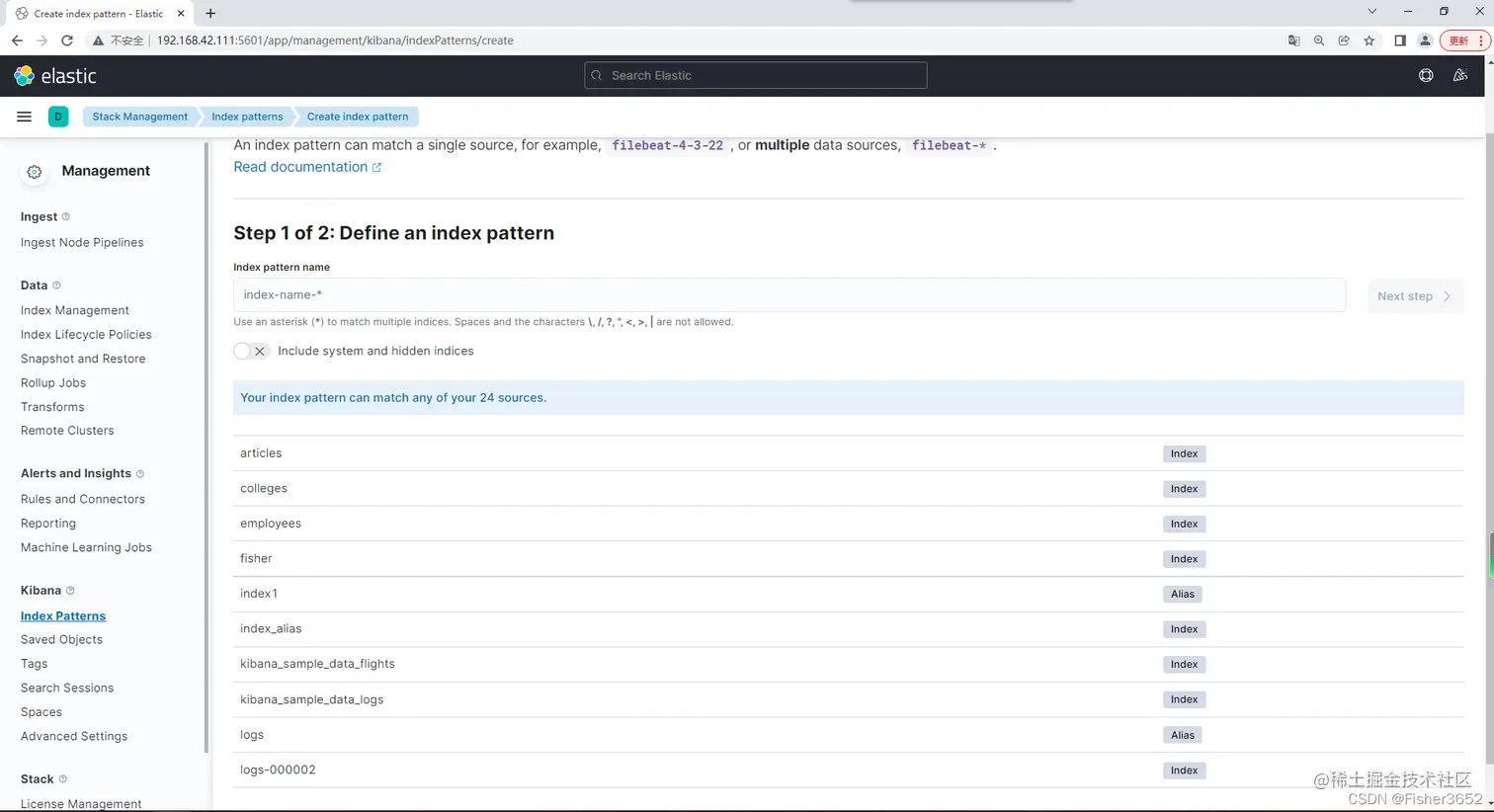Click the Stack Management breadcrumb
This screenshot has height=812, width=1494.
(139, 117)
